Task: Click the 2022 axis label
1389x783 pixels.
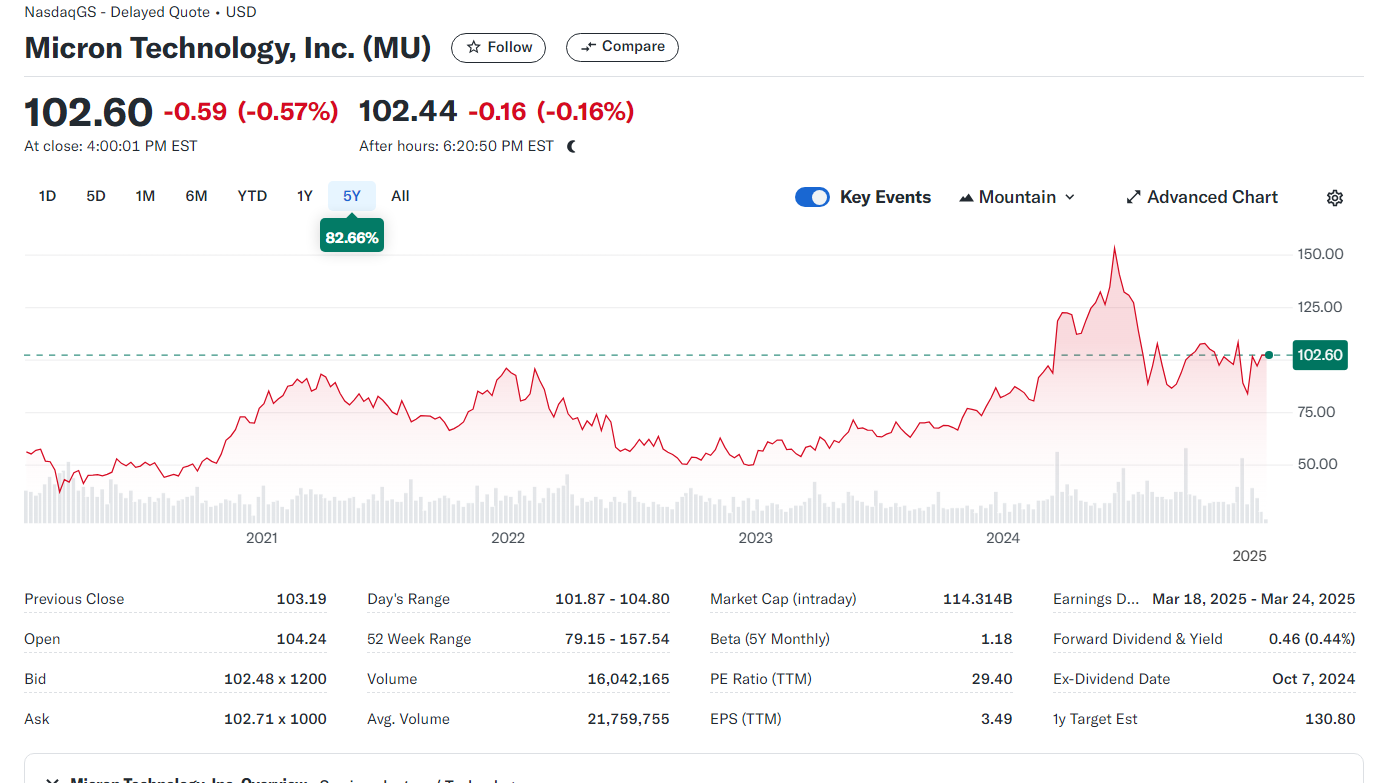Action: (x=508, y=538)
